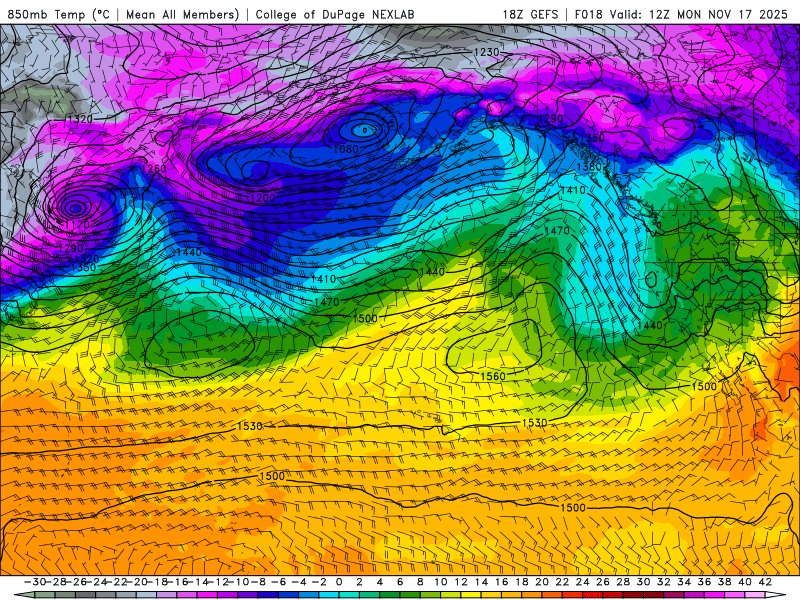
Task: Click the 38 value on the color scale
Action: pos(725,582)
